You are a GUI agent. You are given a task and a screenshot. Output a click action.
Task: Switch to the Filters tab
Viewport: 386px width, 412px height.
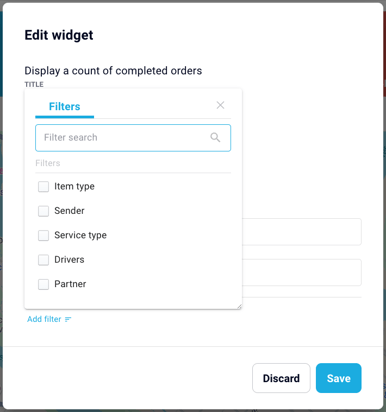(65, 107)
